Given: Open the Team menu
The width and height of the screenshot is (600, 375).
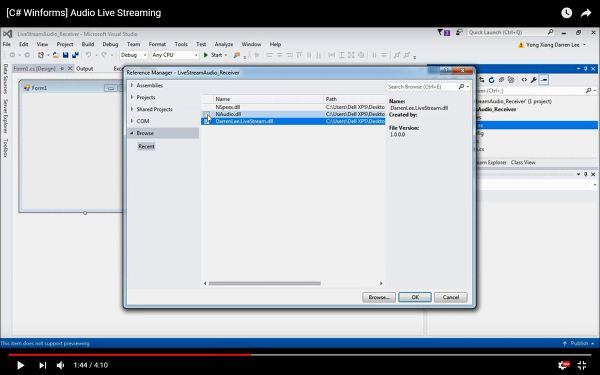Looking at the screenshot, I should (133, 44).
